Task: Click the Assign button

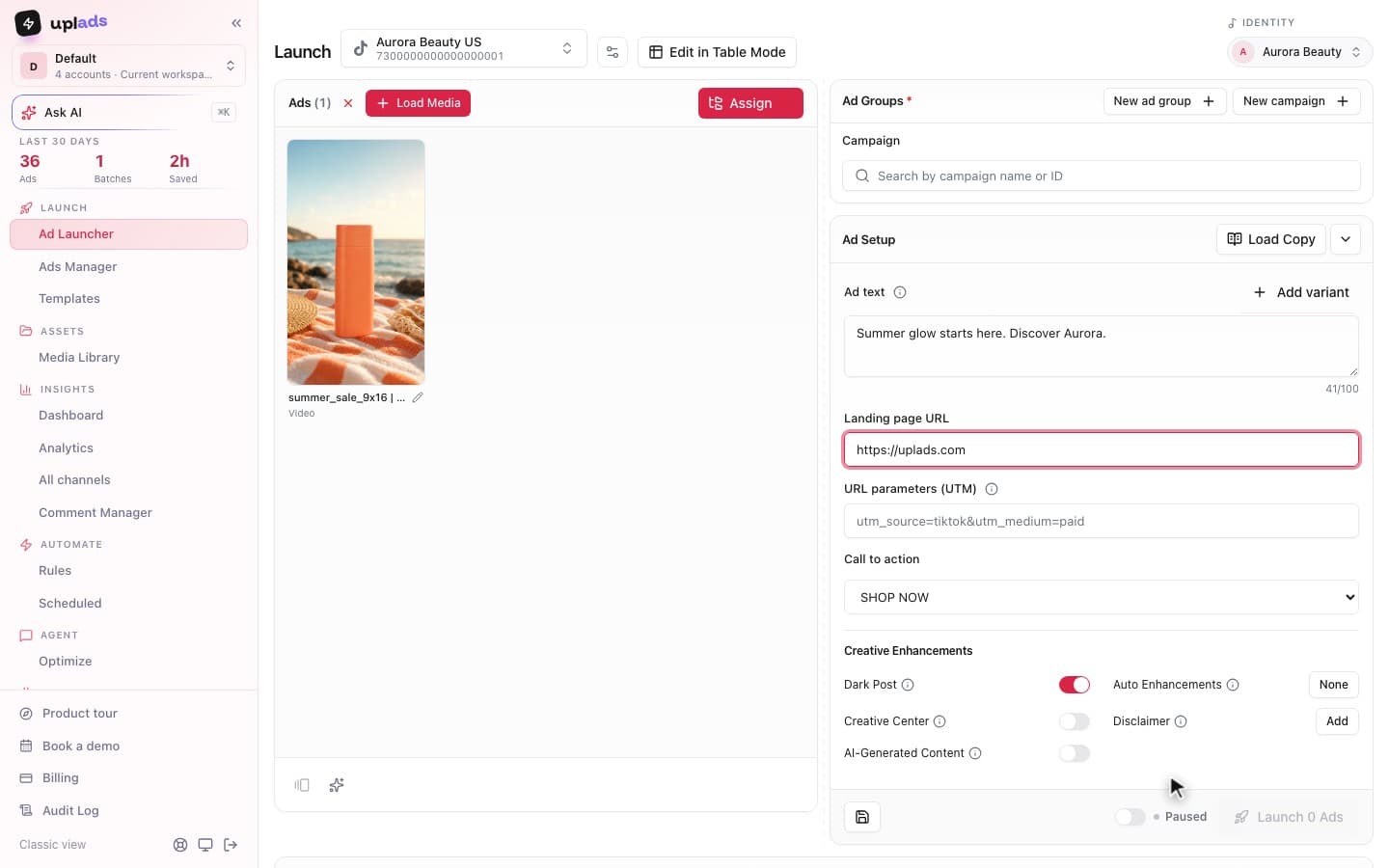Action: tap(750, 103)
